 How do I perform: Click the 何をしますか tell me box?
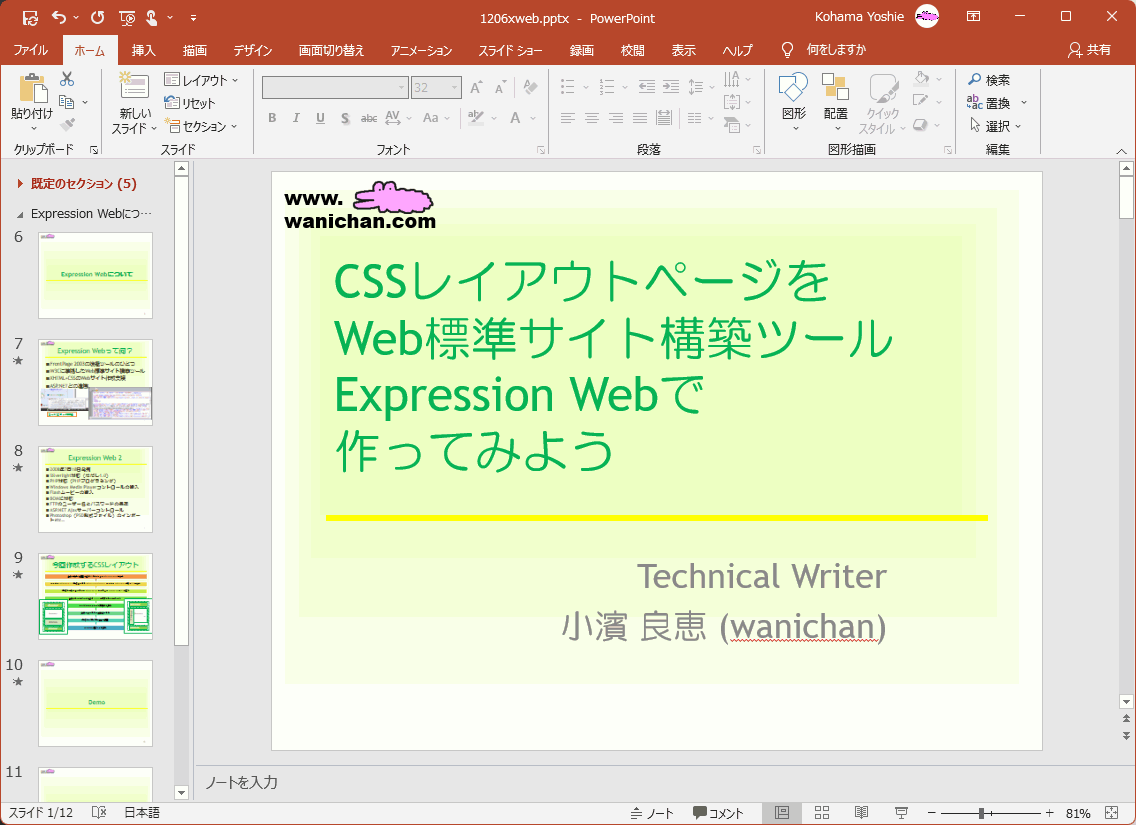coord(824,50)
